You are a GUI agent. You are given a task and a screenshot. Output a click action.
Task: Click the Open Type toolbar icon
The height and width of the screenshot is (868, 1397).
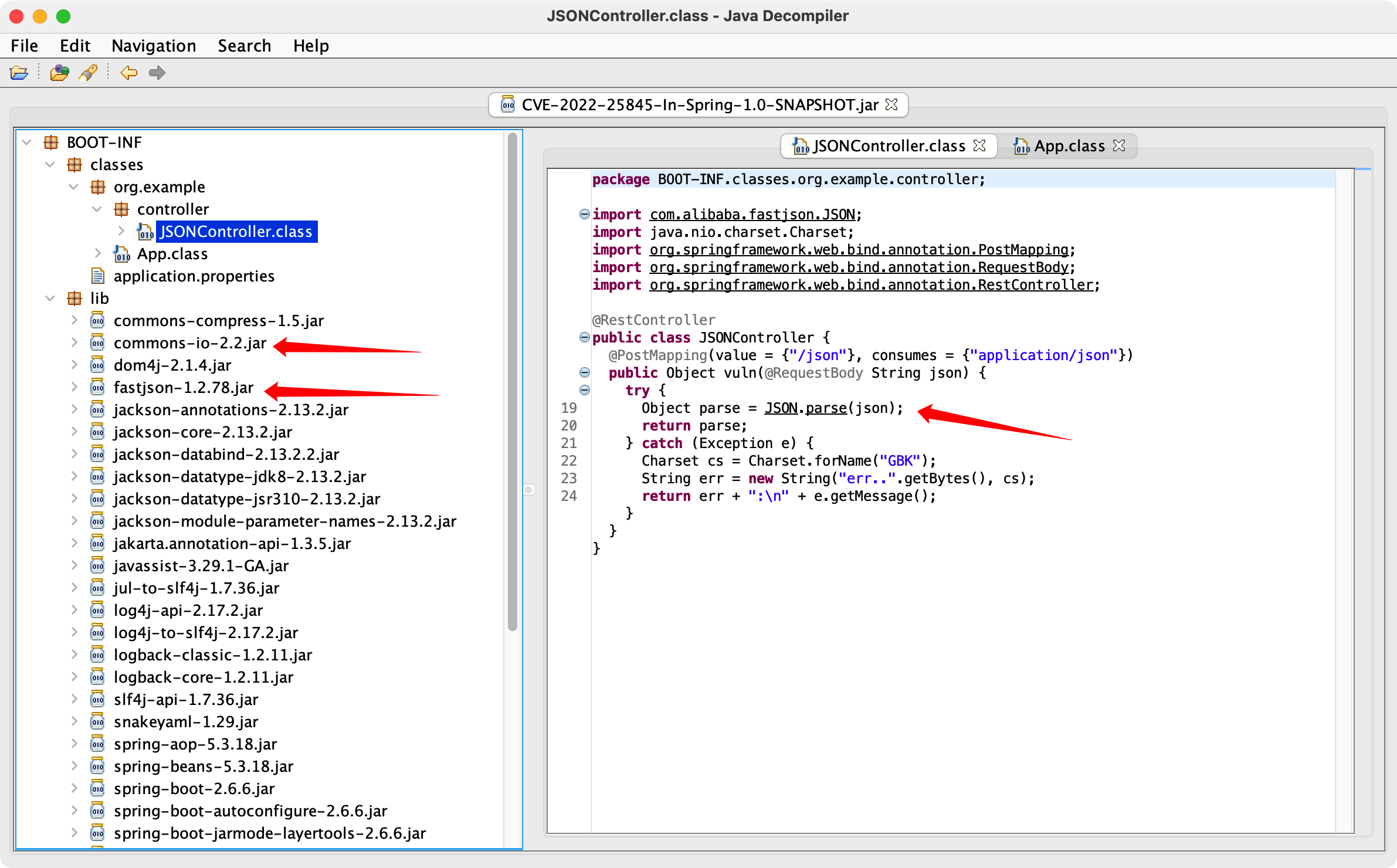click(x=59, y=73)
